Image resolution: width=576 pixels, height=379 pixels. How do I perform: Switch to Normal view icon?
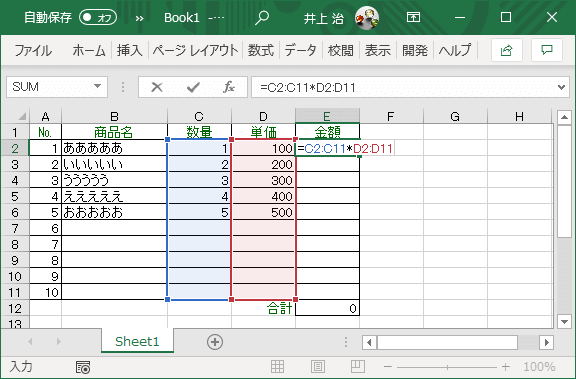tap(277, 367)
